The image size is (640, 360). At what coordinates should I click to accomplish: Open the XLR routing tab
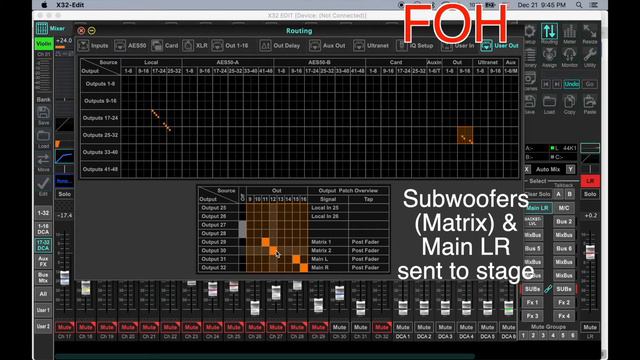195,46
